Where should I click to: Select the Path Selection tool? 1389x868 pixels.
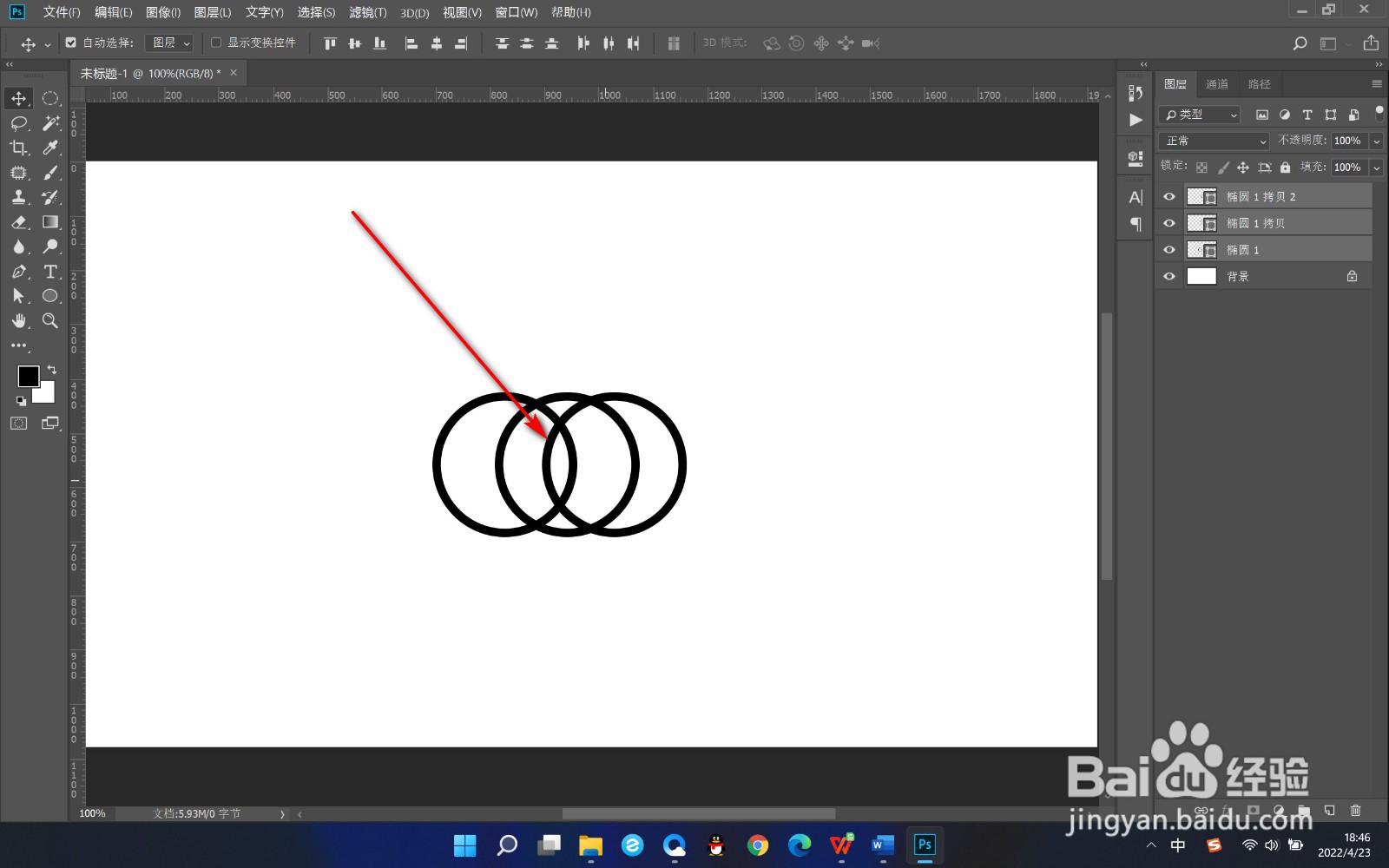click(19, 296)
